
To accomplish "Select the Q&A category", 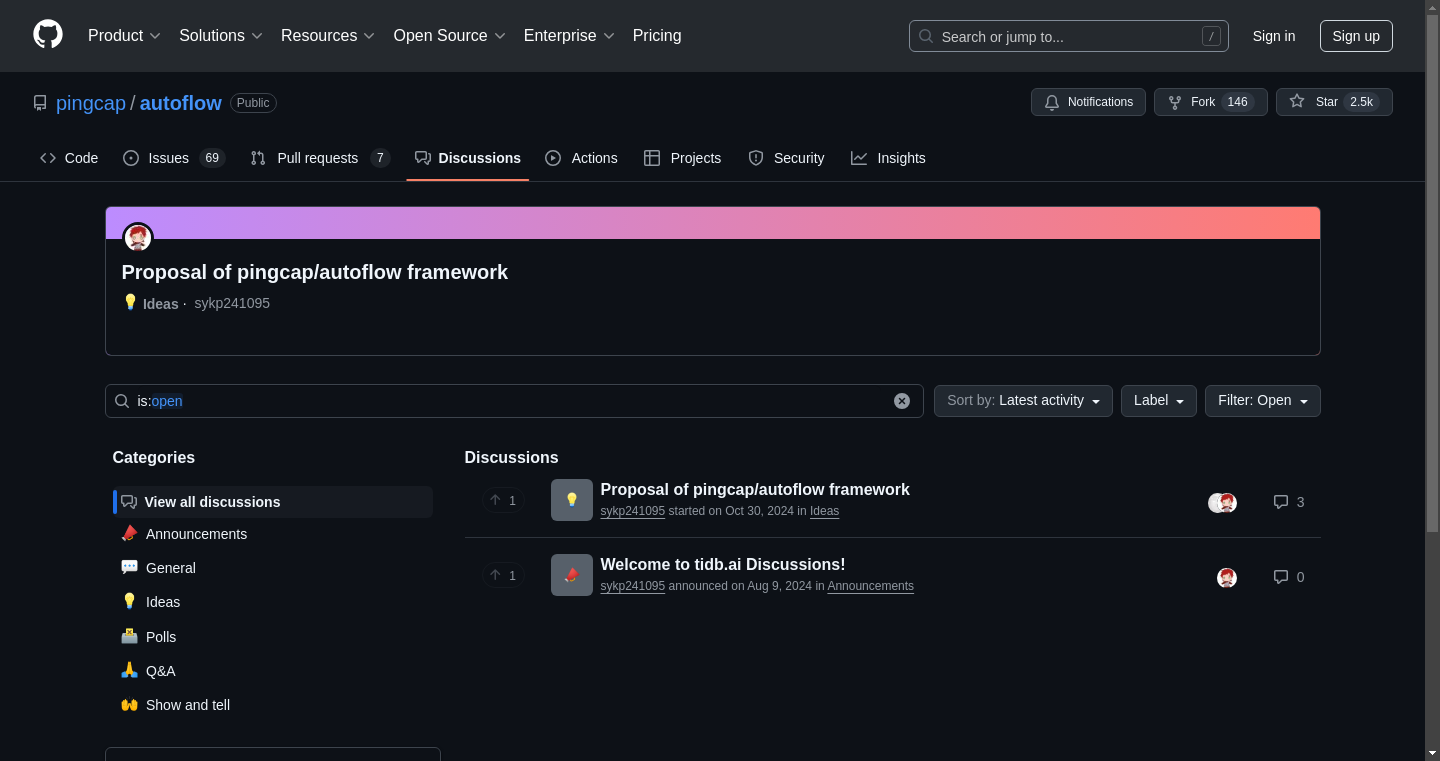I will (x=273, y=671).
